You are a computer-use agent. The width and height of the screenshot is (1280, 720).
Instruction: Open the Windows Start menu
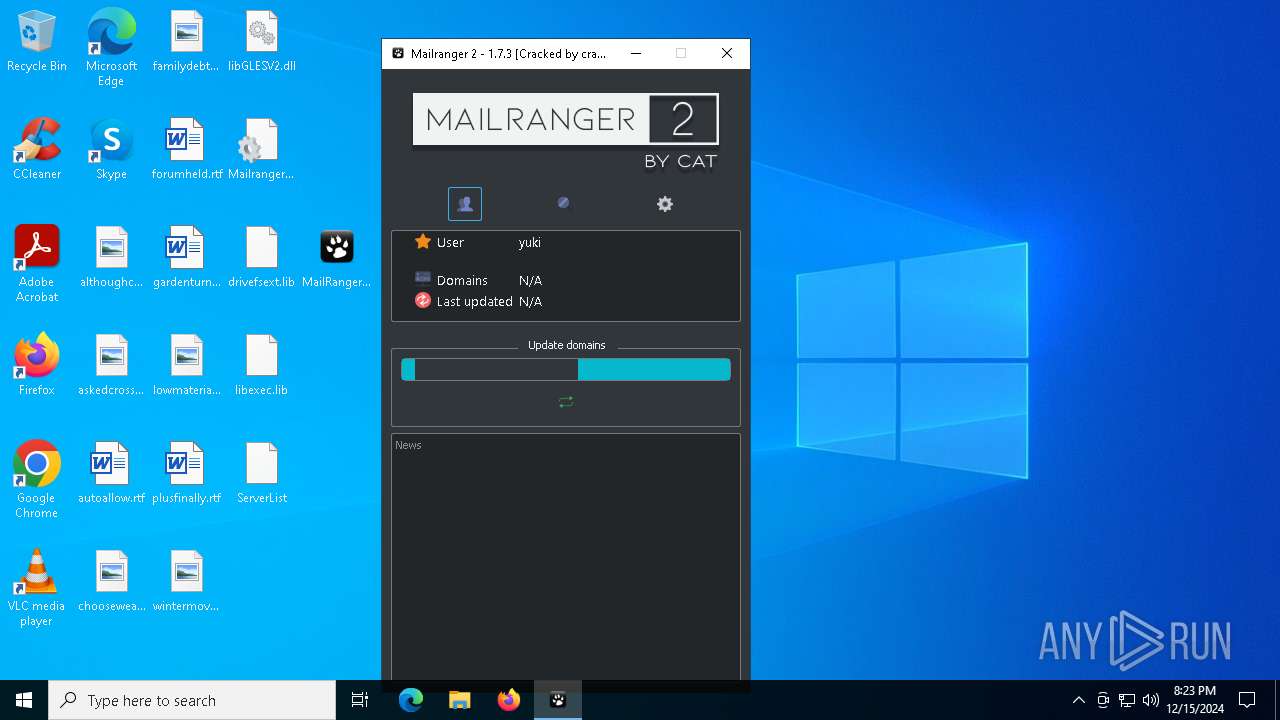[24, 700]
